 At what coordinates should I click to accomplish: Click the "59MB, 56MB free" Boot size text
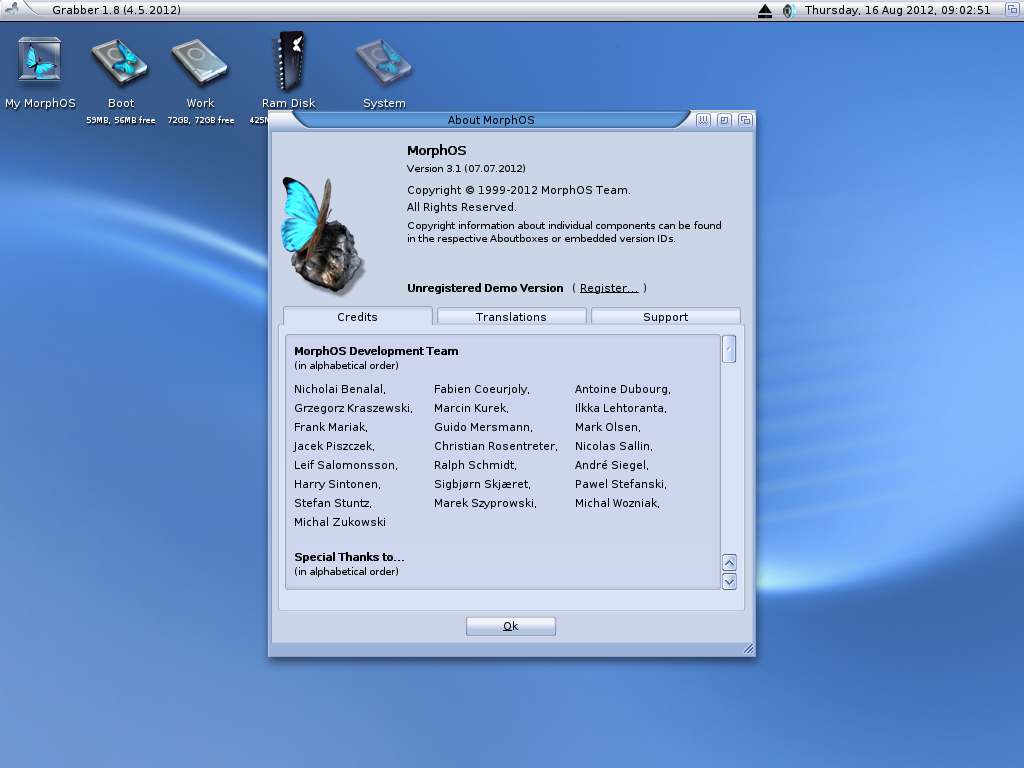click(x=121, y=120)
